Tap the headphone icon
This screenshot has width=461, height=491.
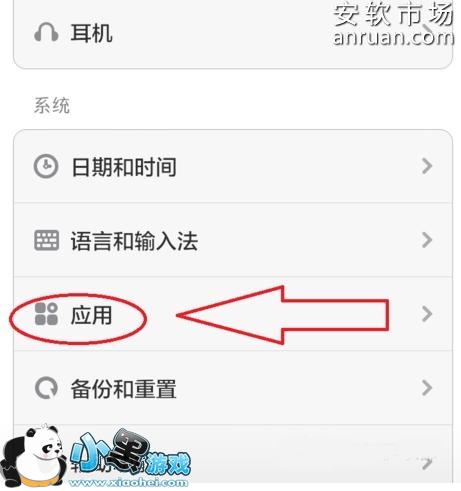coord(46,32)
